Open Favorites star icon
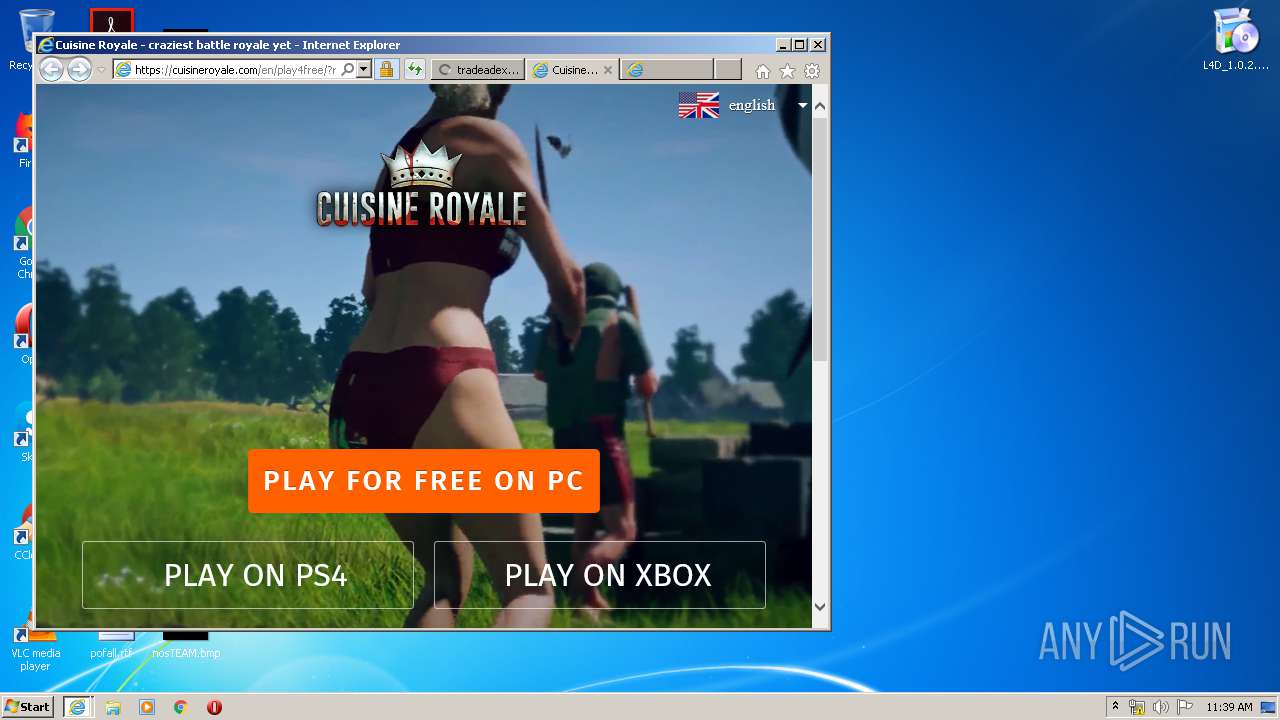 coord(787,71)
